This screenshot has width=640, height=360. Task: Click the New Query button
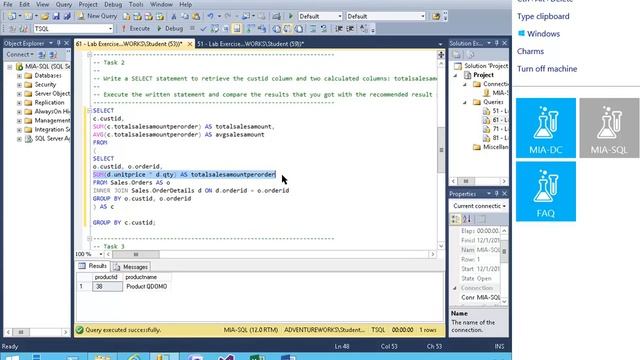(x=98, y=16)
